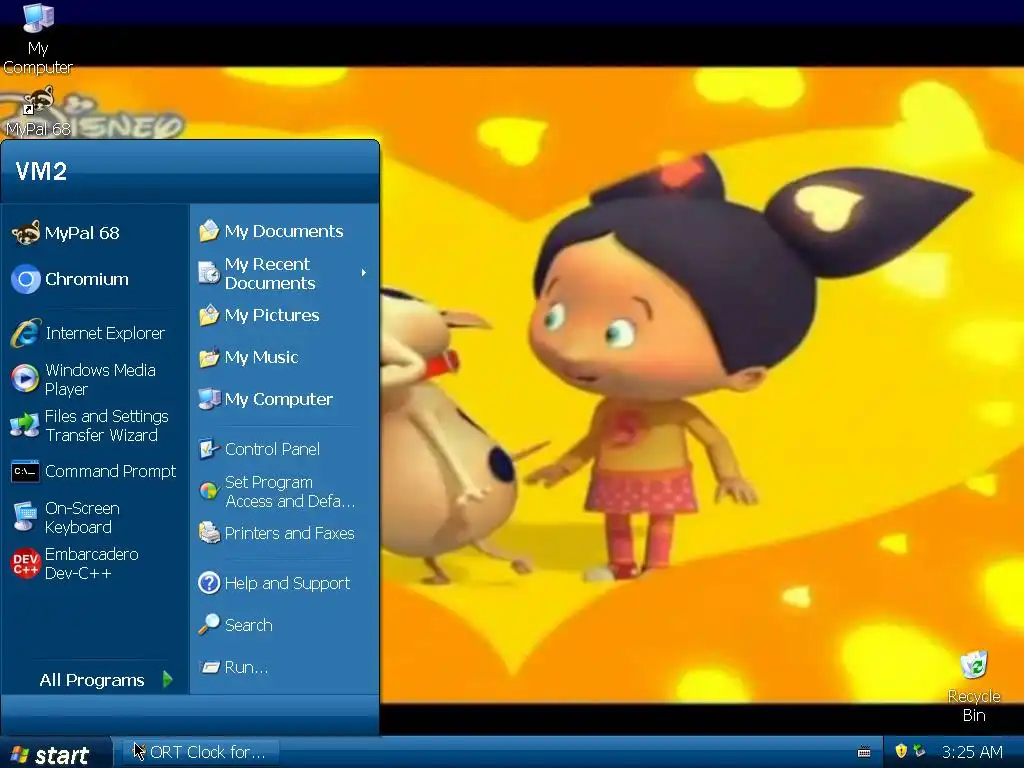Launch On-Screen Keyboard icon
Image resolution: width=1024 pixels, height=768 pixels.
[x=25, y=517]
